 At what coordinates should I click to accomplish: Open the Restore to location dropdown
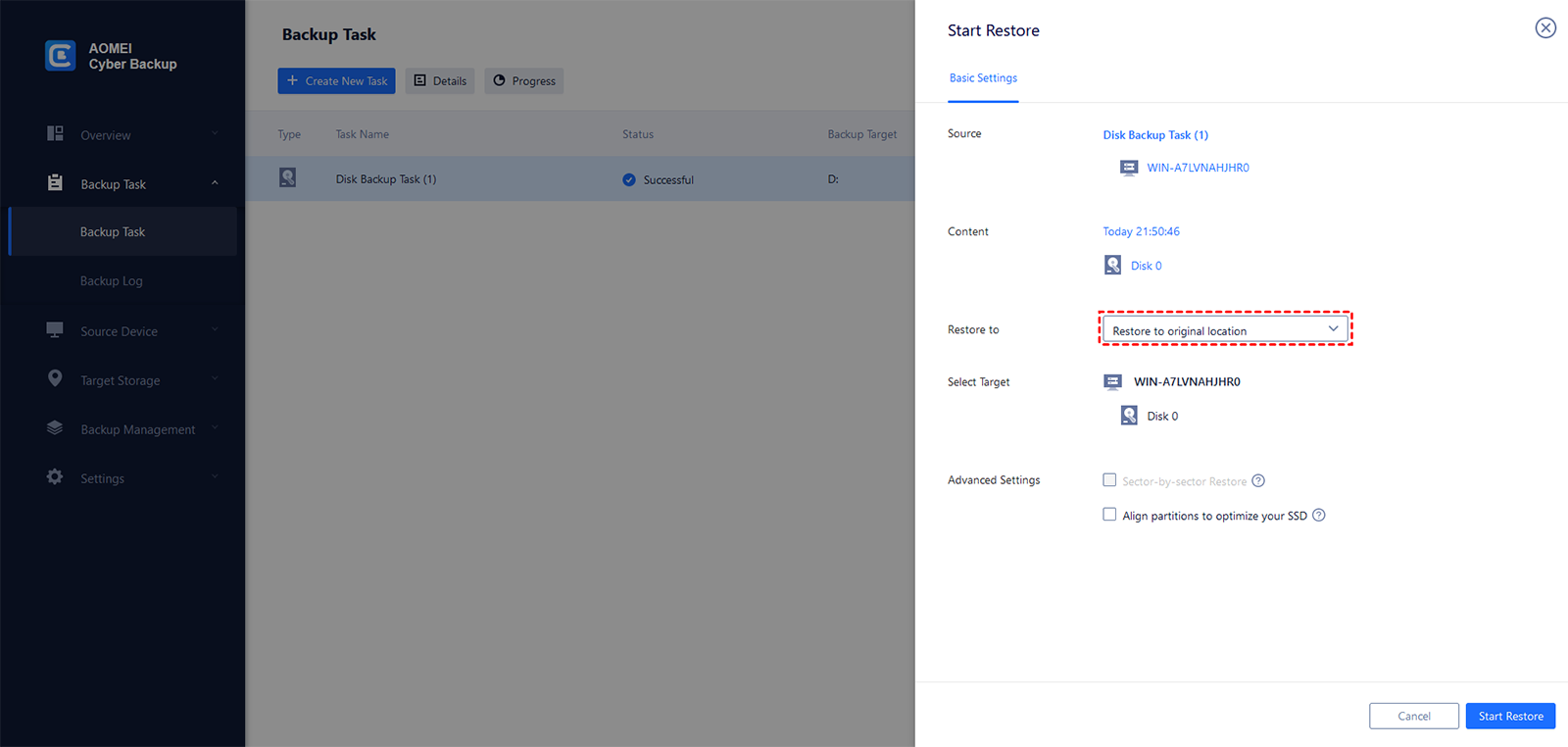pos(1225,329)
